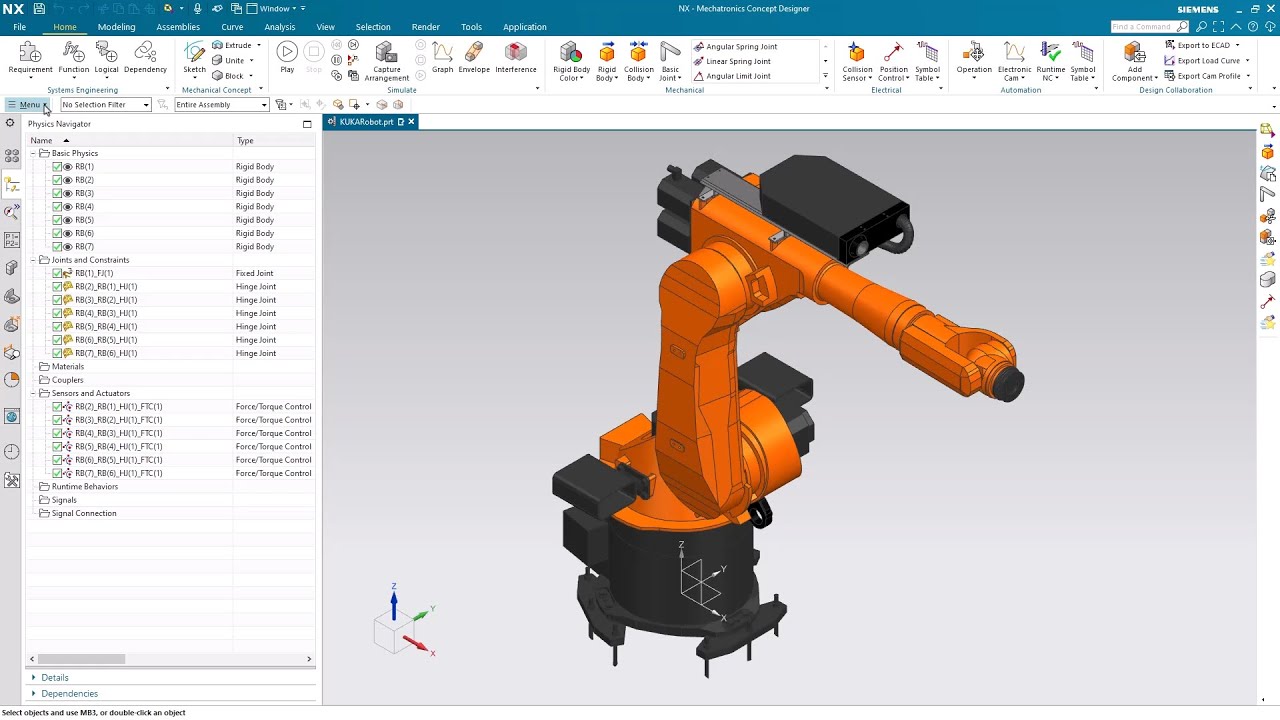Uncheck the RB(1) rigid body checkbox

[x=57, y=167]
